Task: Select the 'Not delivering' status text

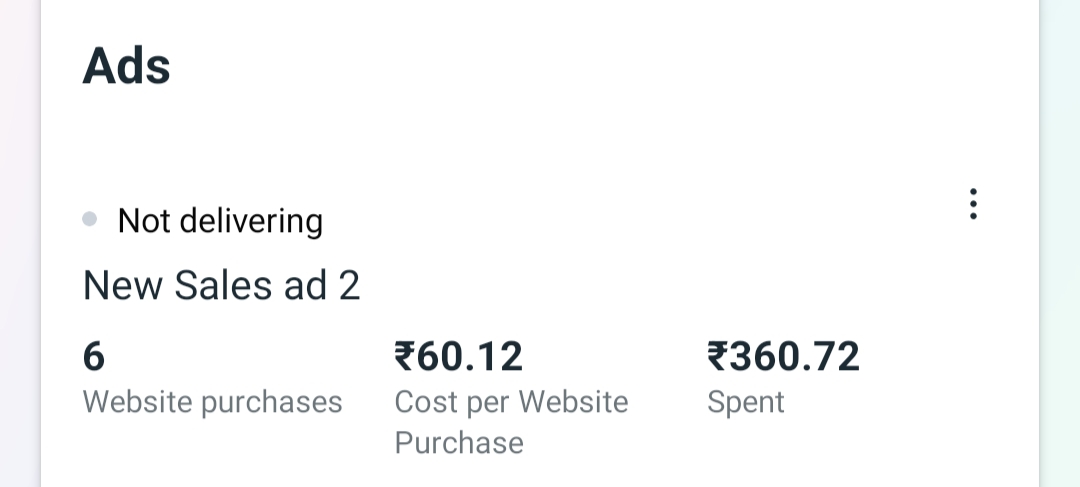Action: pos(220,221)
